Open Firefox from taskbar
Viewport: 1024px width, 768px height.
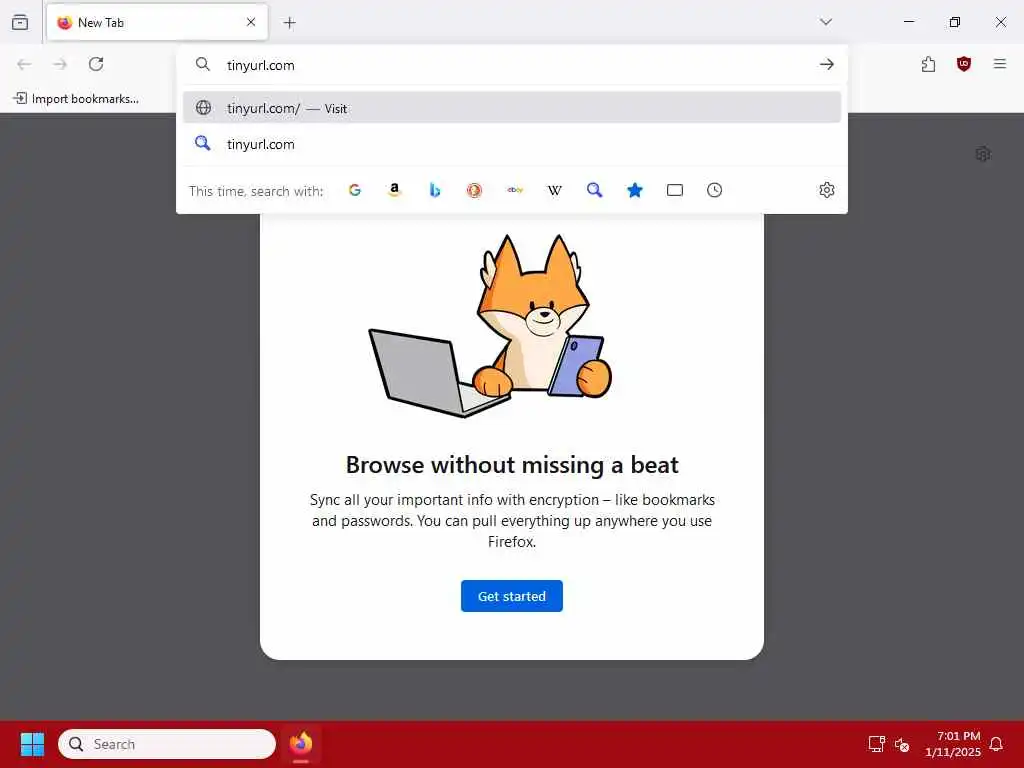[x=300, y=744]
